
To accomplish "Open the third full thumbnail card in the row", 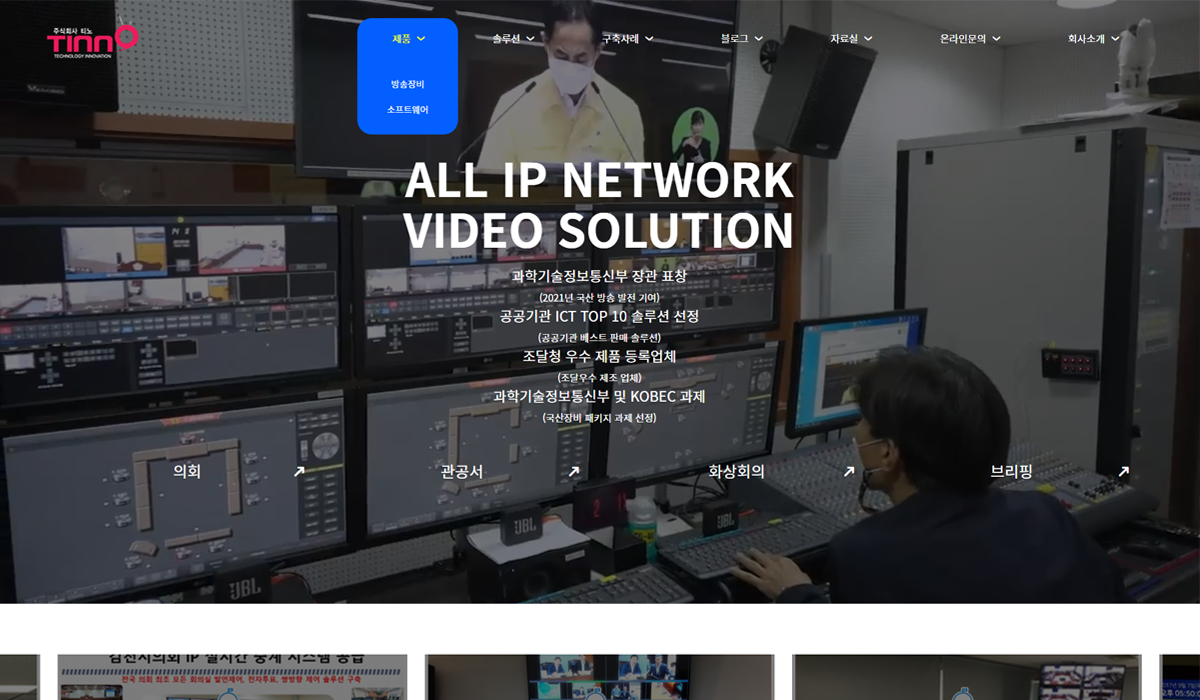I will 966,677.
